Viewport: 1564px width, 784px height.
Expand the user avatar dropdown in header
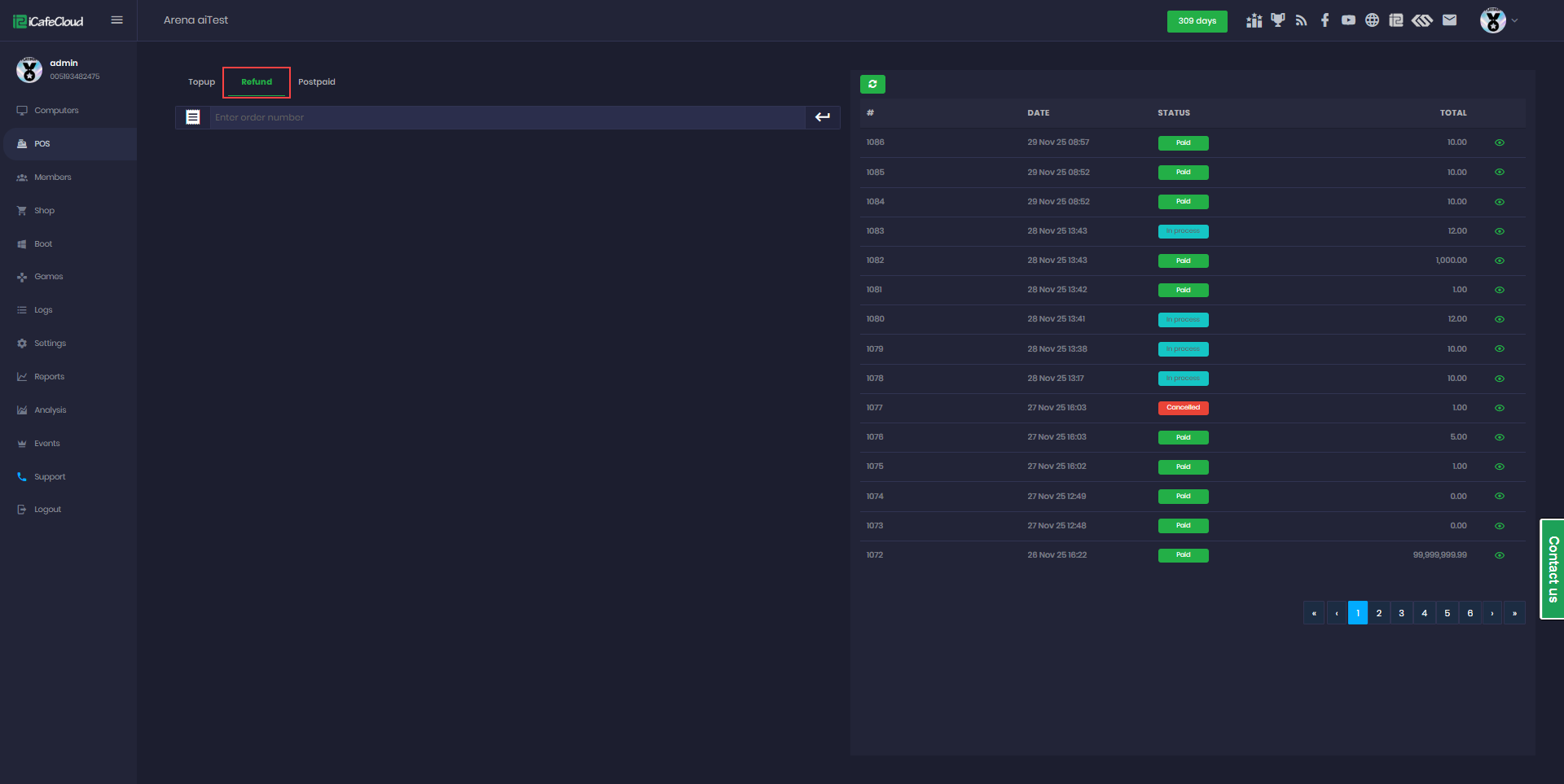[x=1499, y=20]
